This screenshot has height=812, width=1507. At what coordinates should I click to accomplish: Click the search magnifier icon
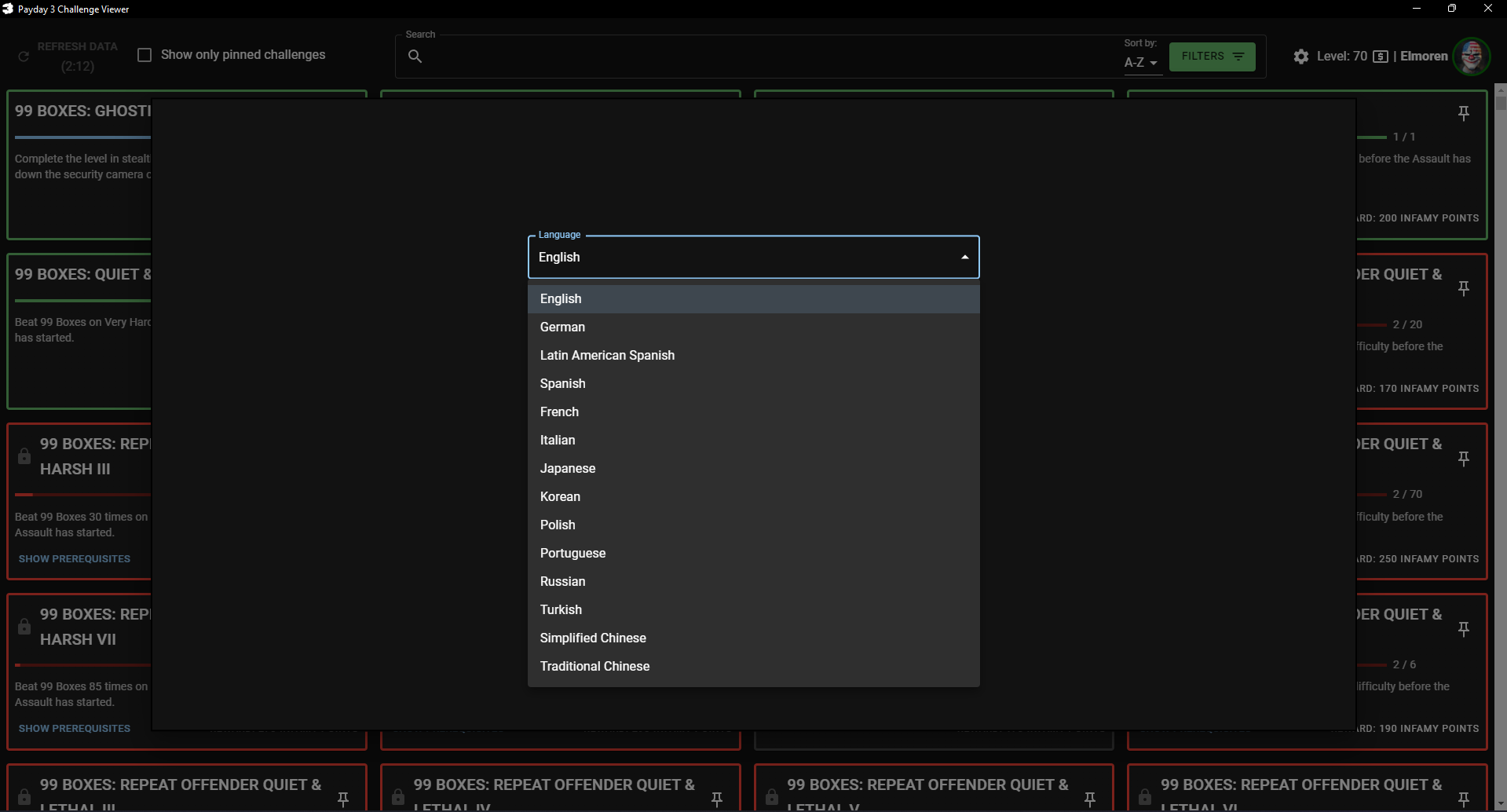point(415,57)
